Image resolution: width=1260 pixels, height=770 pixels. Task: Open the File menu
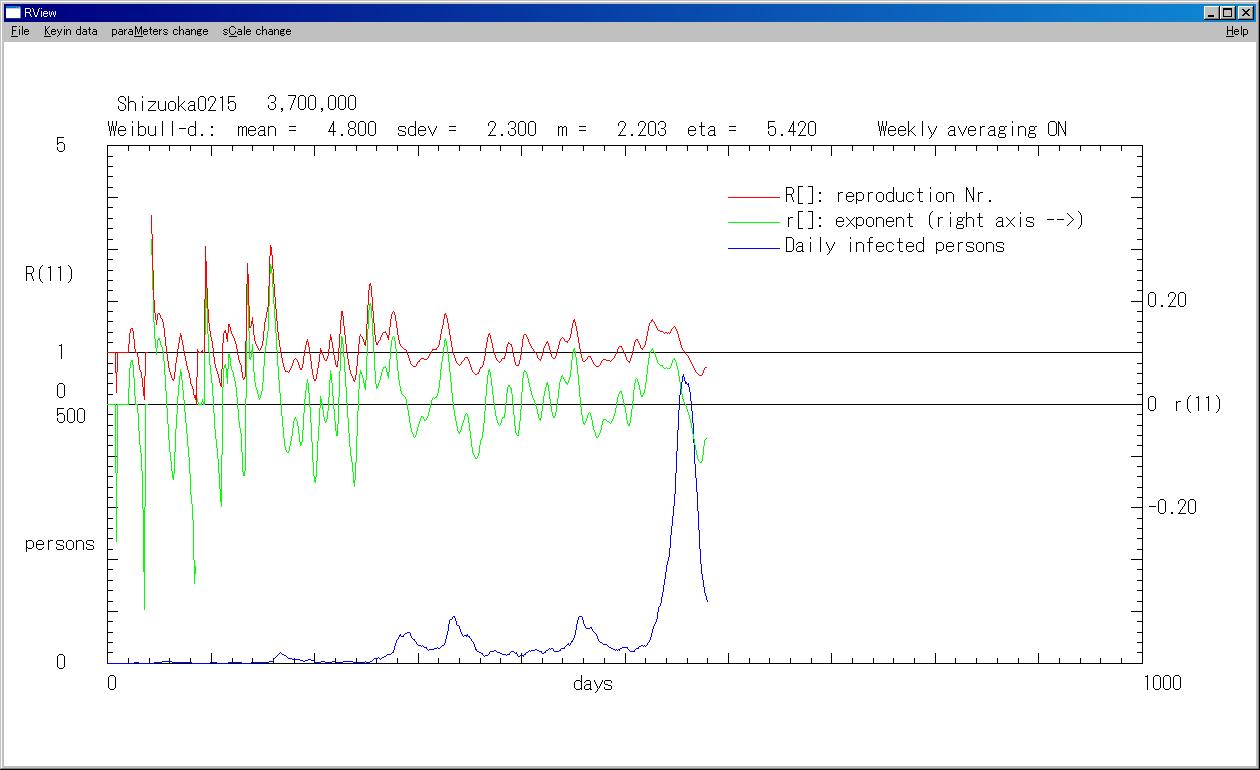(x=20, y=31)
